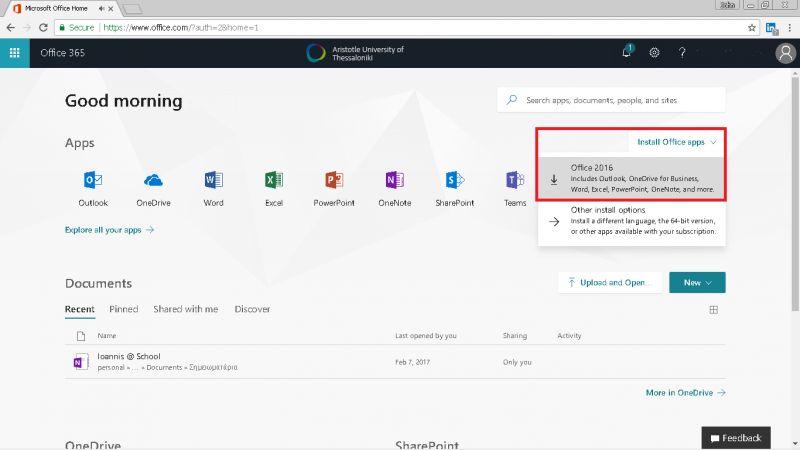Switch to the Pinned tab
The width and height of the screenshot is (800, 450).
[x=123, y=309]
